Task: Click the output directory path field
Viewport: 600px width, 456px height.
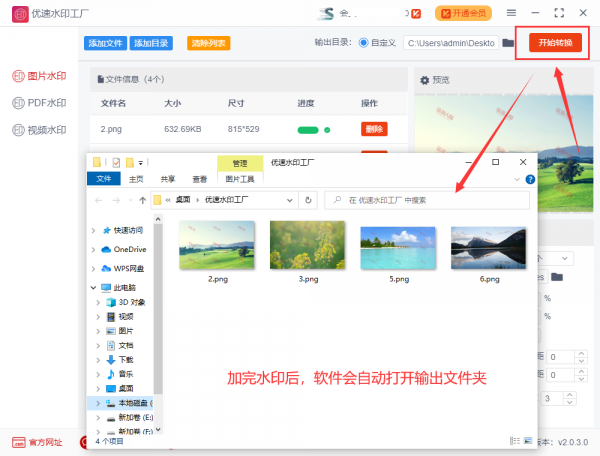Action: [x=451, y=43]
